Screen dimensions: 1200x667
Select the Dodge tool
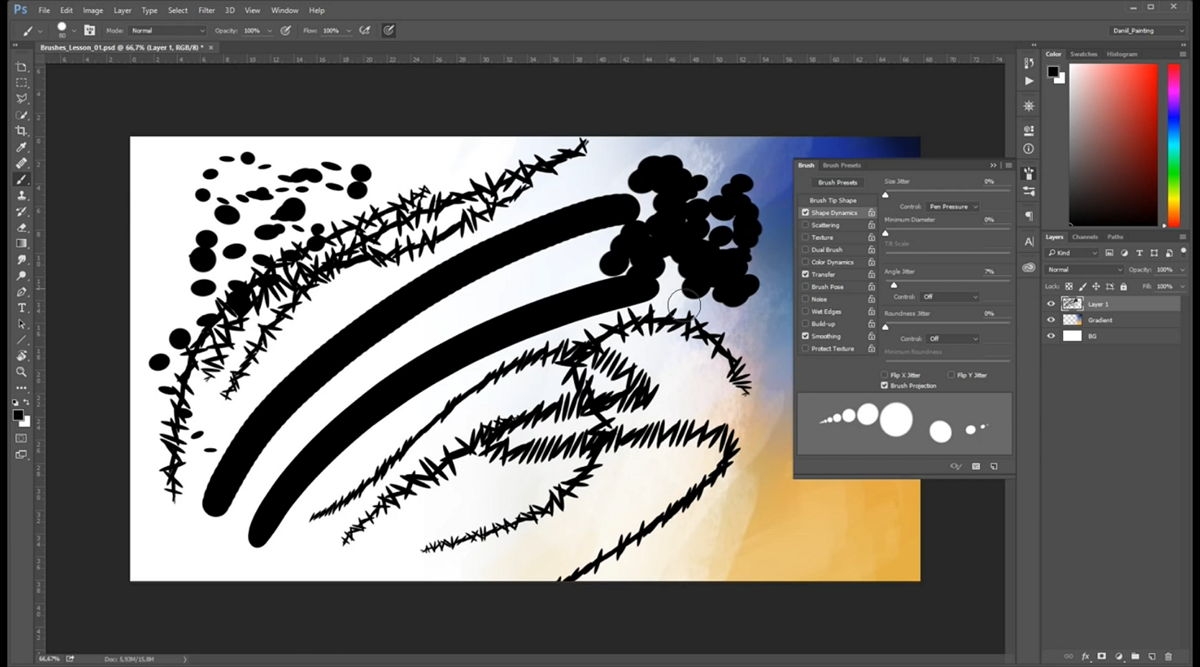[x=21, y=275]
